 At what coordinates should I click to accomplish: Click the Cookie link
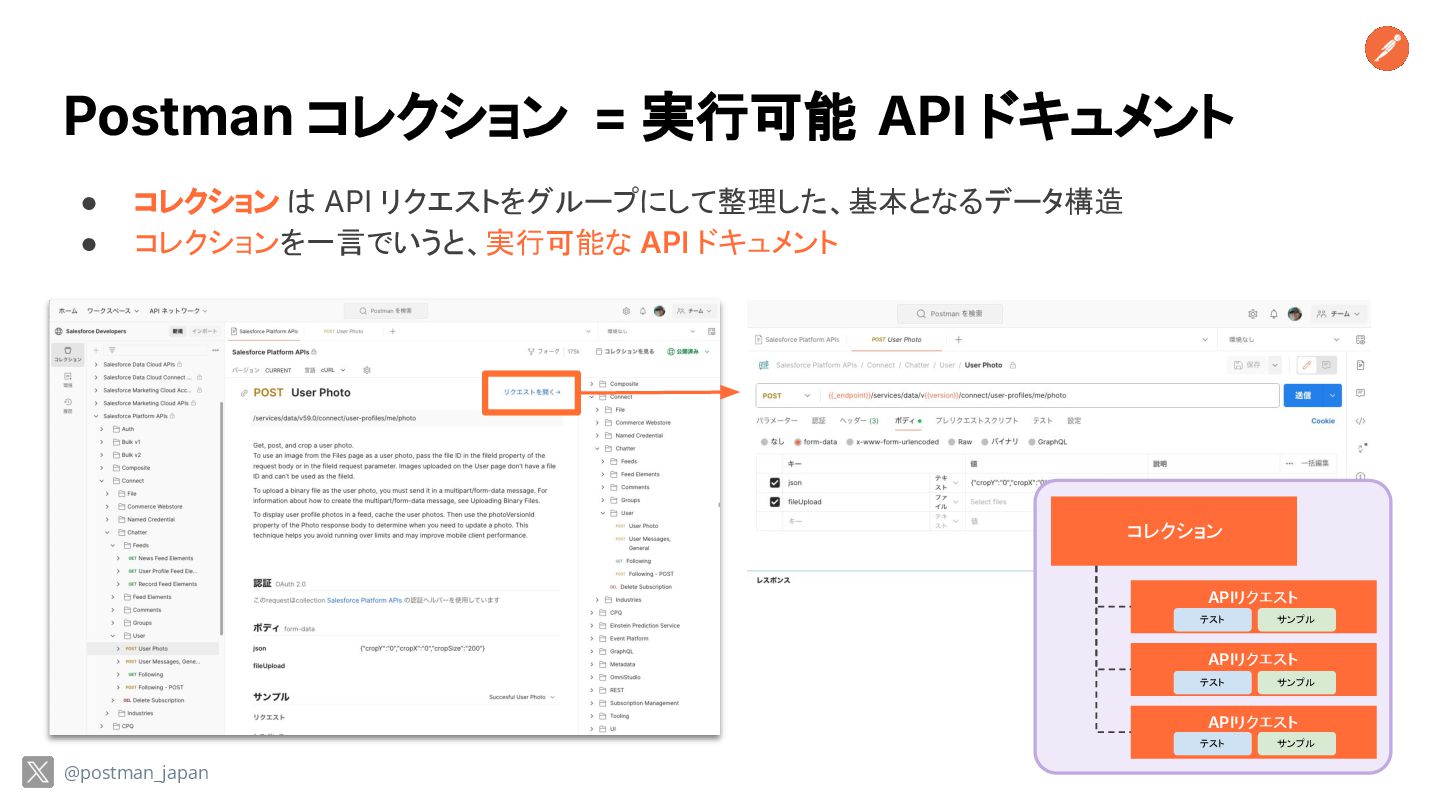(1322, 421)
